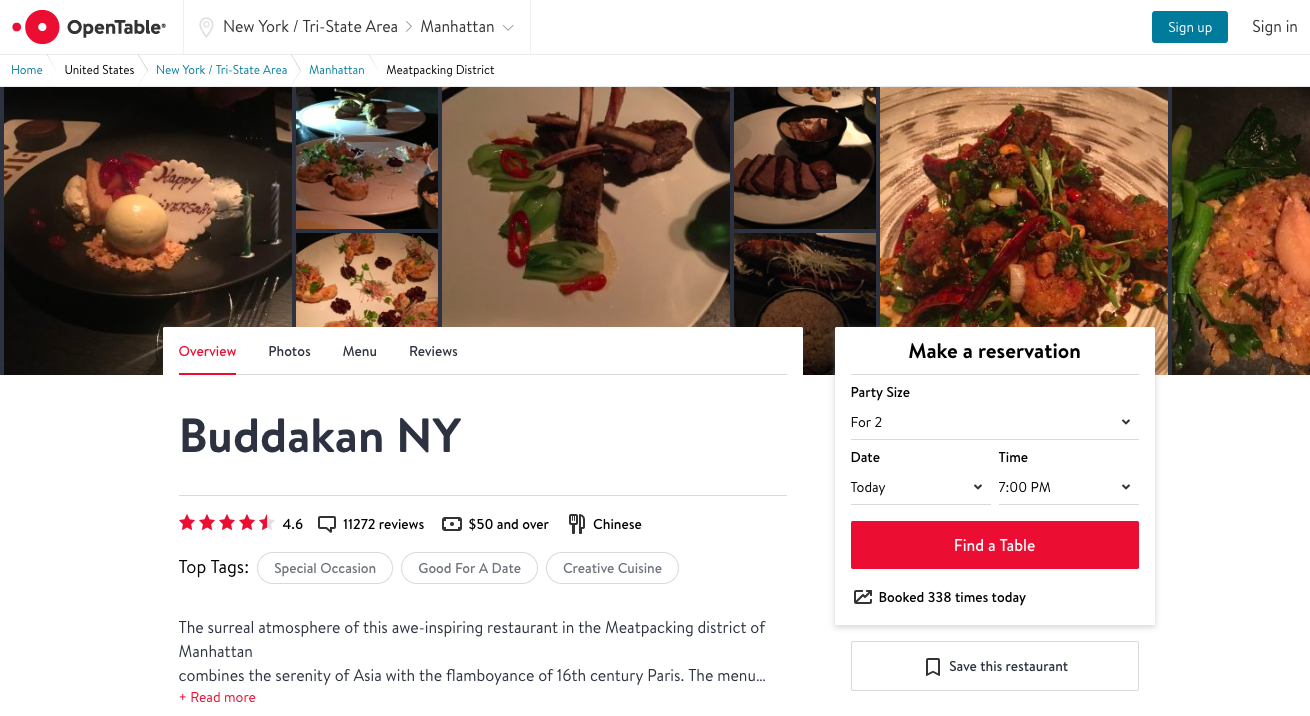Image resolution: width=1310 pixels, height=716 pixels.
Task: Click the Sign up button
Action: coord(1189,27)
